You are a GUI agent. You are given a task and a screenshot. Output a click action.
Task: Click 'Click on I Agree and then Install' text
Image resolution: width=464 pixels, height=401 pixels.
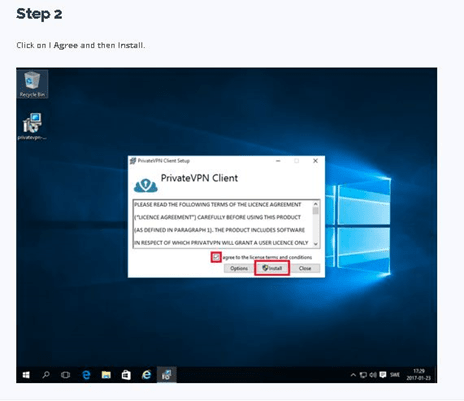click(x=81, y=45)
